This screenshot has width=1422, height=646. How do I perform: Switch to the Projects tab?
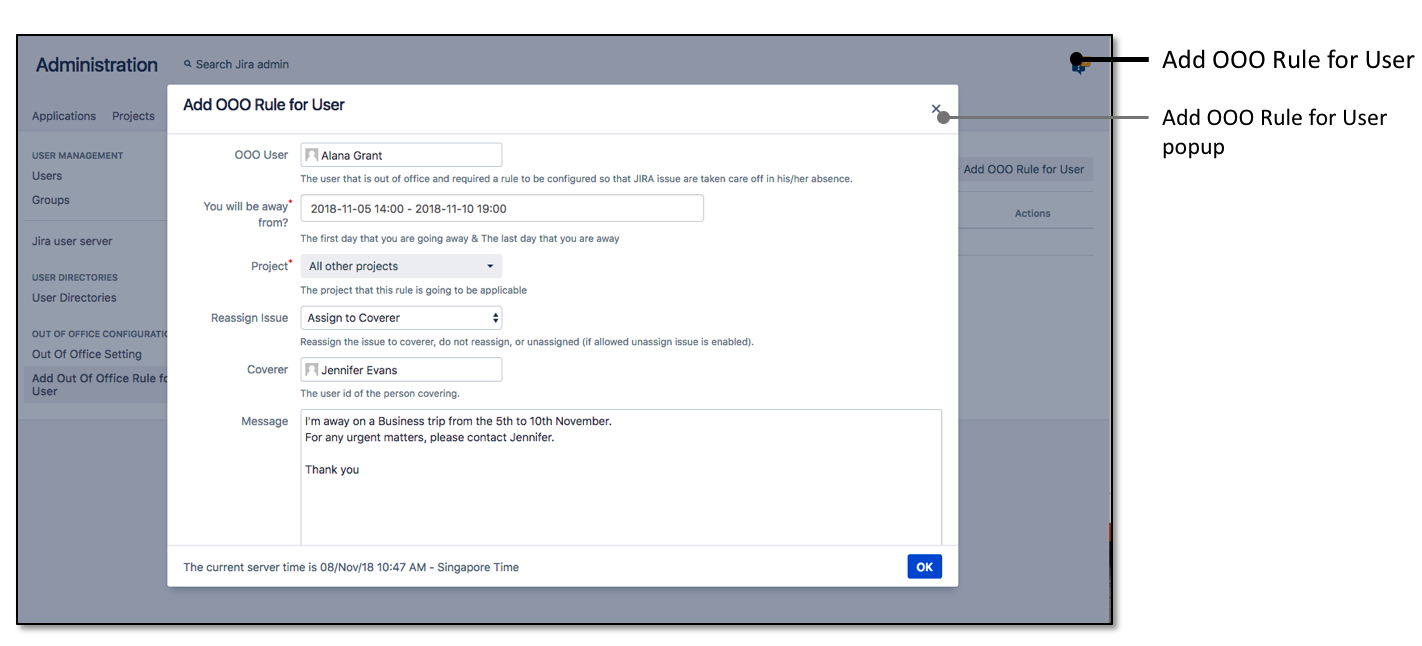click(x=133, y=116)
